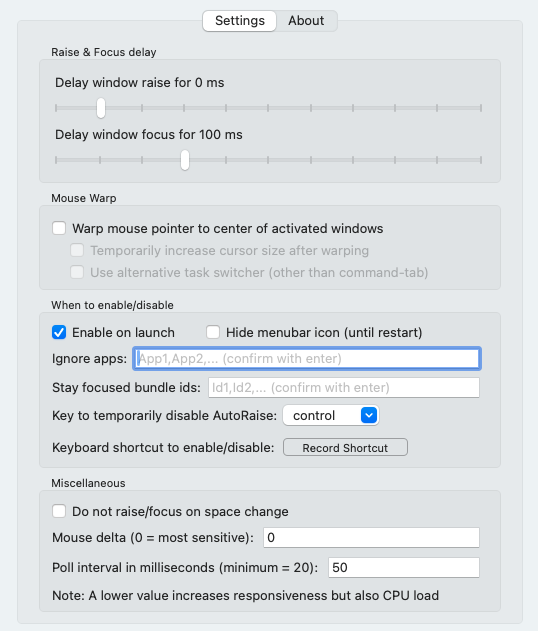Enable Do not raise/focus on space change

[x=59, y=511]
